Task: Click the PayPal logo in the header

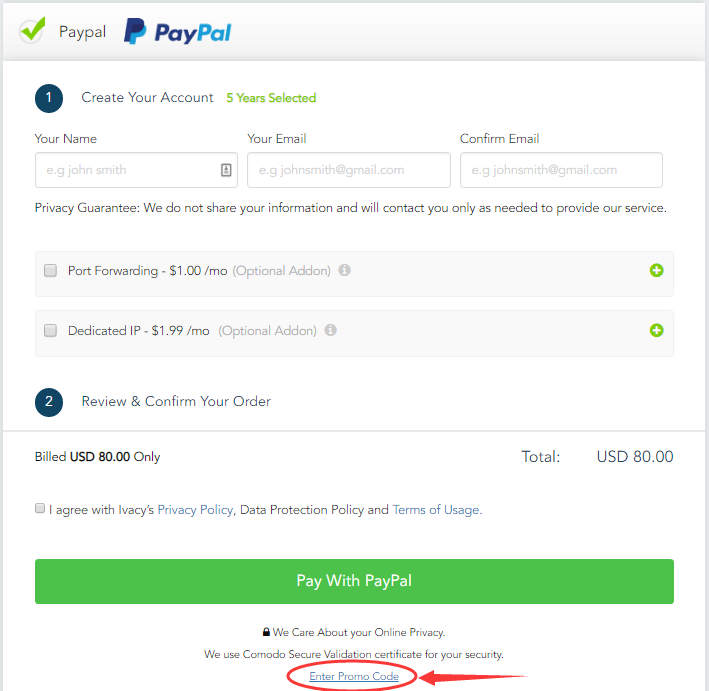Action: [x=178, y=32]
